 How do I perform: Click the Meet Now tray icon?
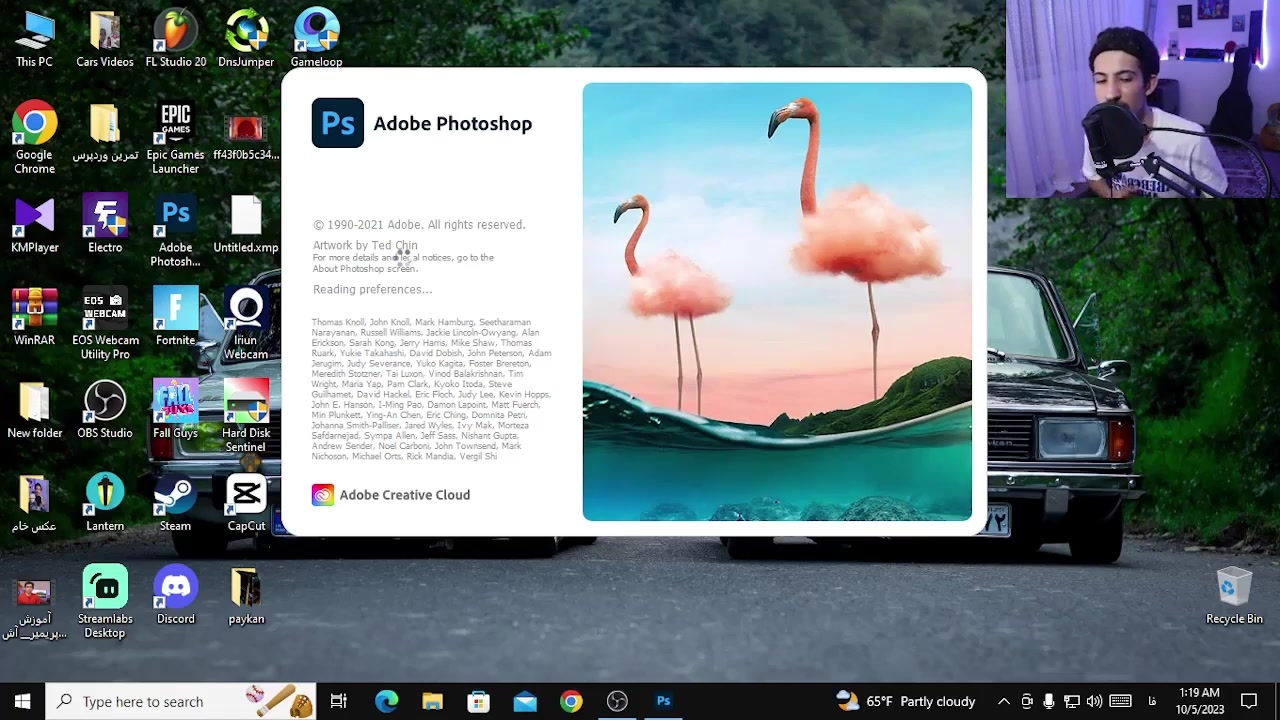(x=1027, y=701)
